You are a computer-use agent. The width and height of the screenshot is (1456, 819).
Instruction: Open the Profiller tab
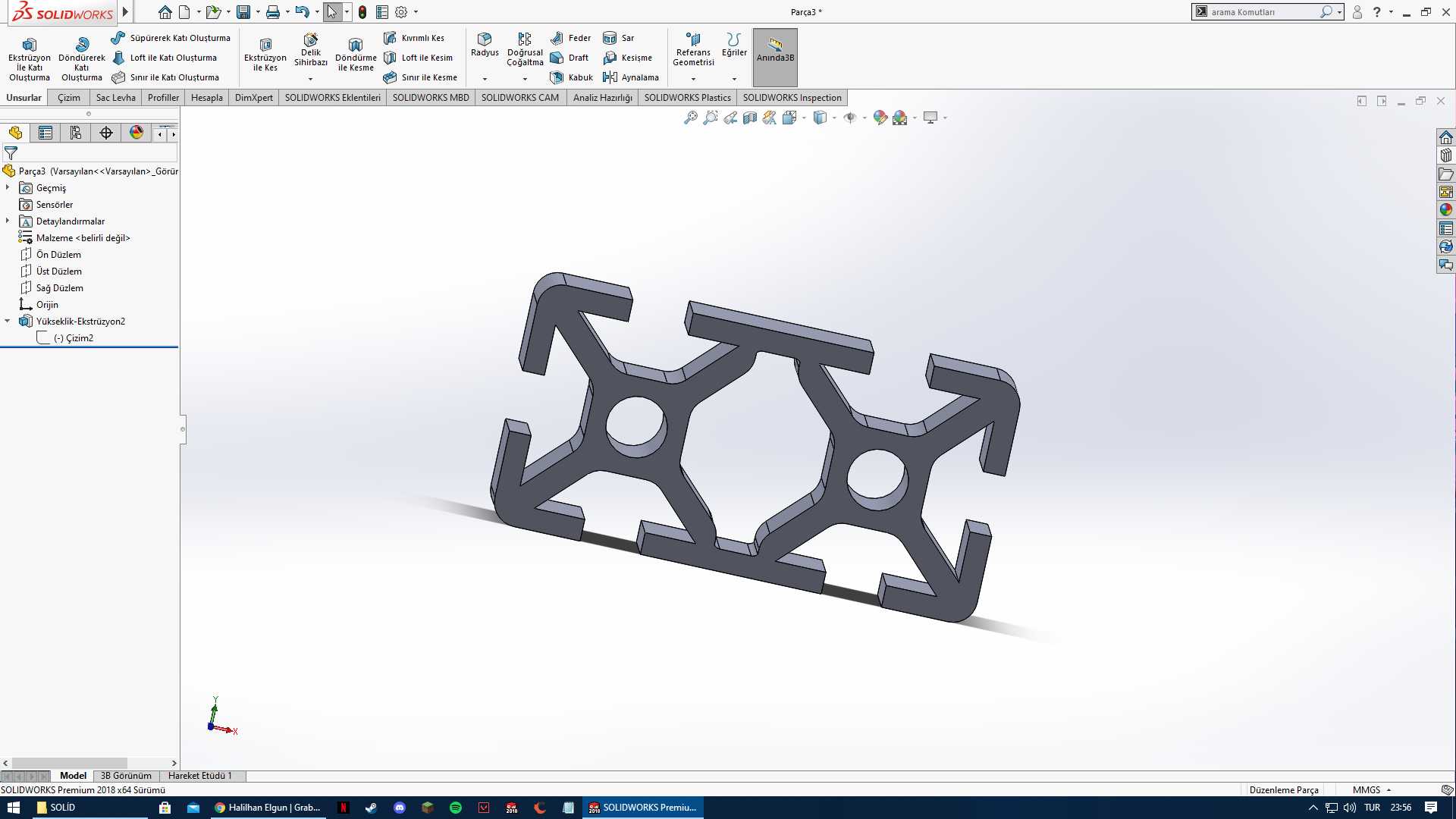pos(164,98)
